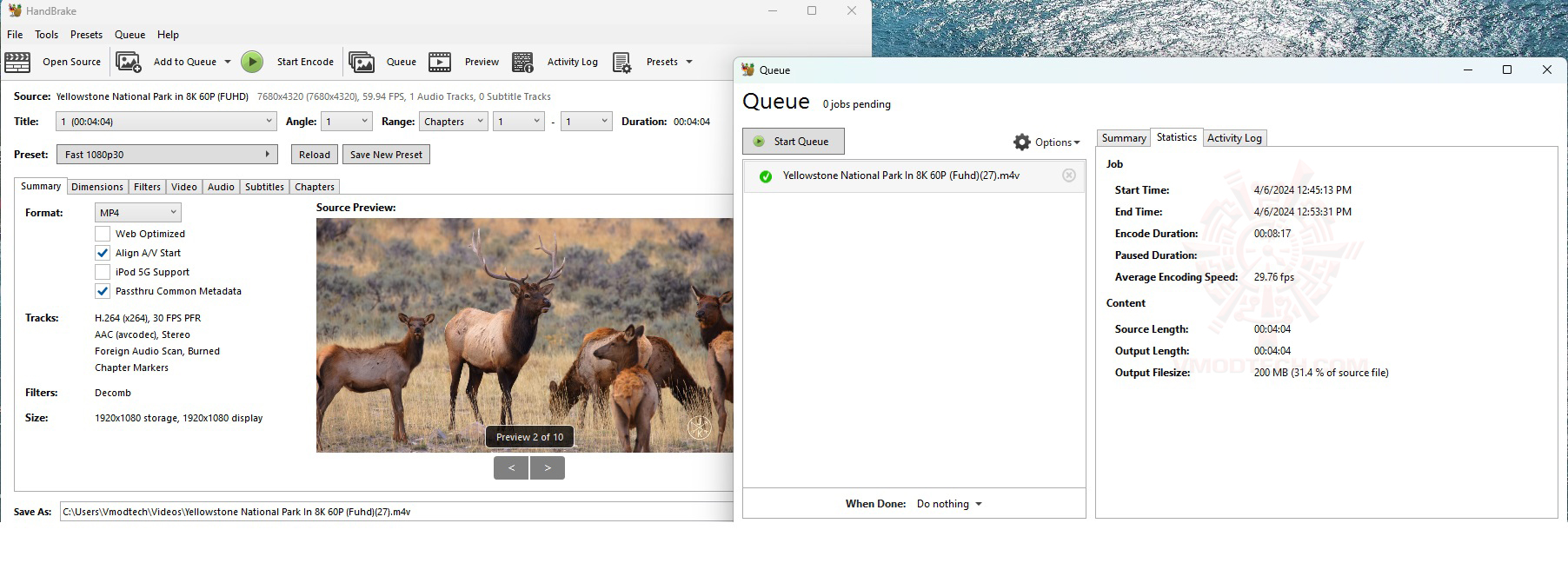Click the Presets toolbar icon

tap(622, 62)
